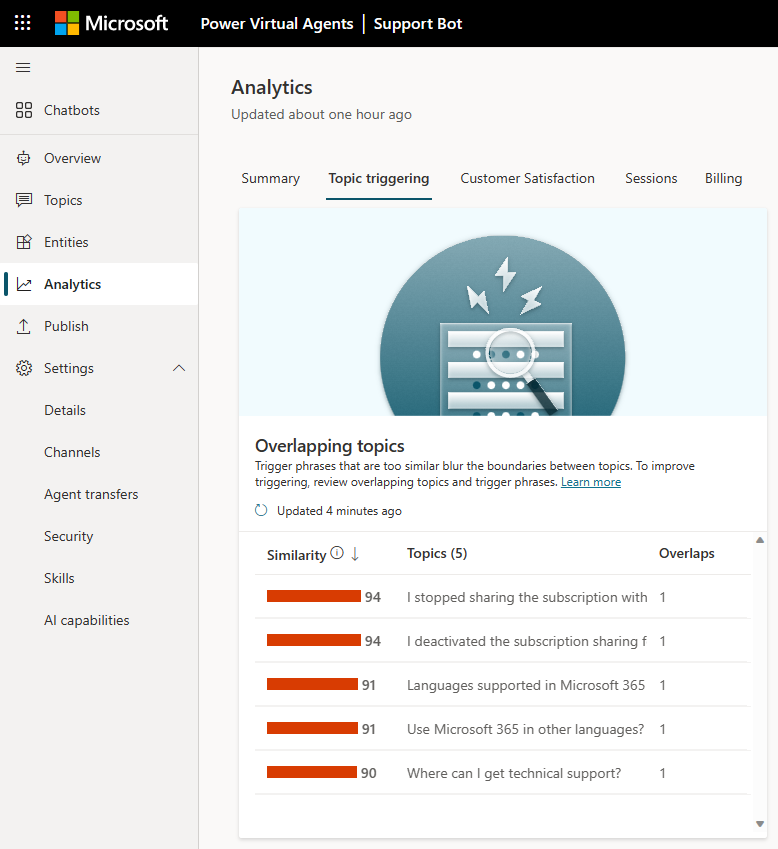Click scrollbar up arrow of topics list
This screenshot has height=849, width=778.
[760, 540]
